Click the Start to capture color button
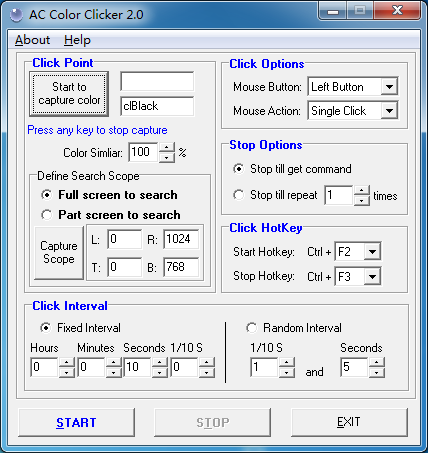 (x=69, y=94)
